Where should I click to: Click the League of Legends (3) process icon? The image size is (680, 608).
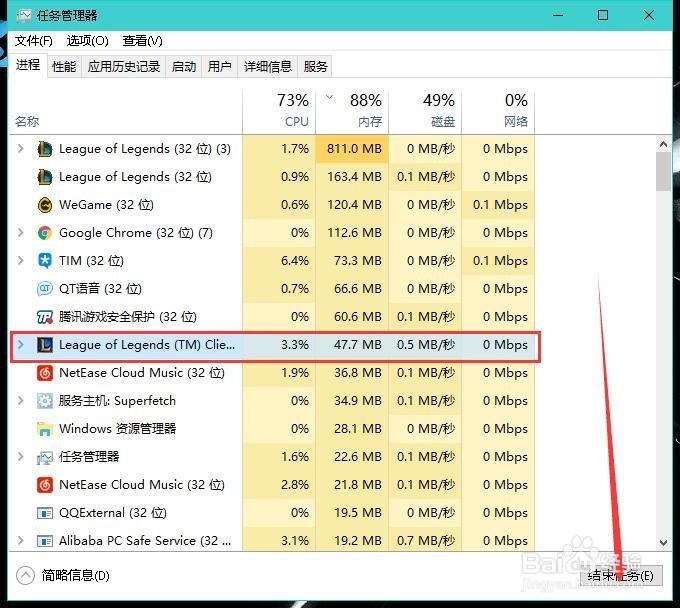[45, 149]
